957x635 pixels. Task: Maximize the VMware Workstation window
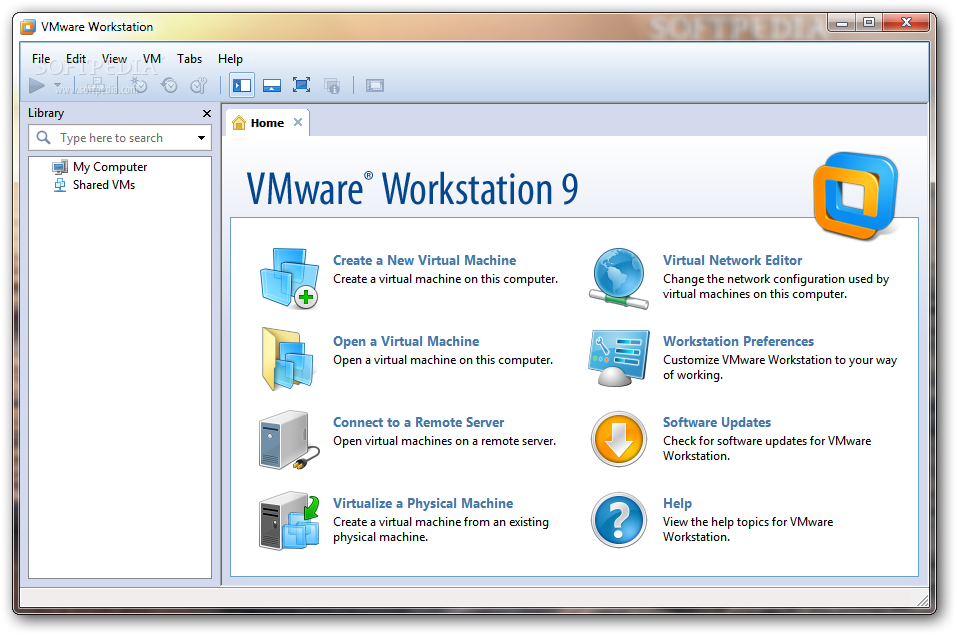click(869, 23)
